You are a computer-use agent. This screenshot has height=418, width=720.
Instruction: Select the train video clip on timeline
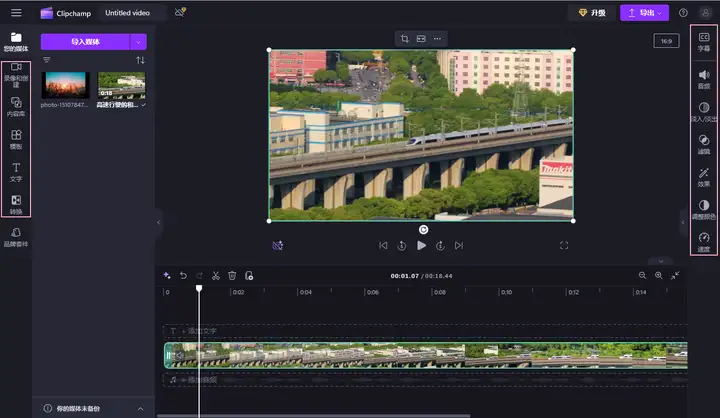pos(426,355)
